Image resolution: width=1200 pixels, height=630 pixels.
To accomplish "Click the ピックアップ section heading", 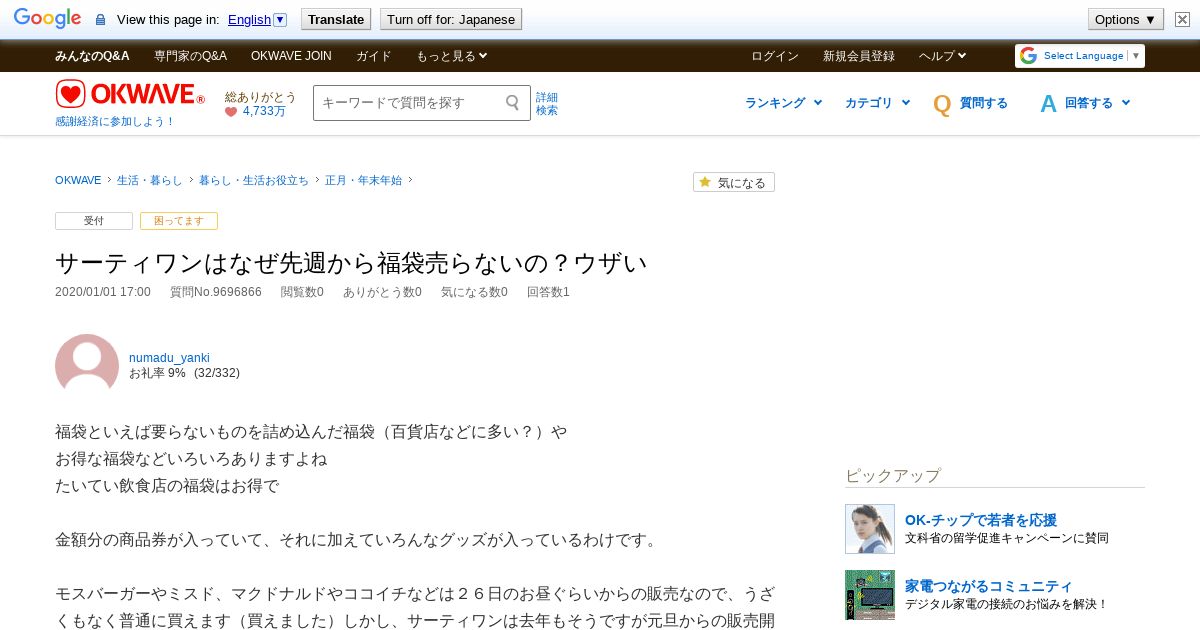I will [893, 475].
